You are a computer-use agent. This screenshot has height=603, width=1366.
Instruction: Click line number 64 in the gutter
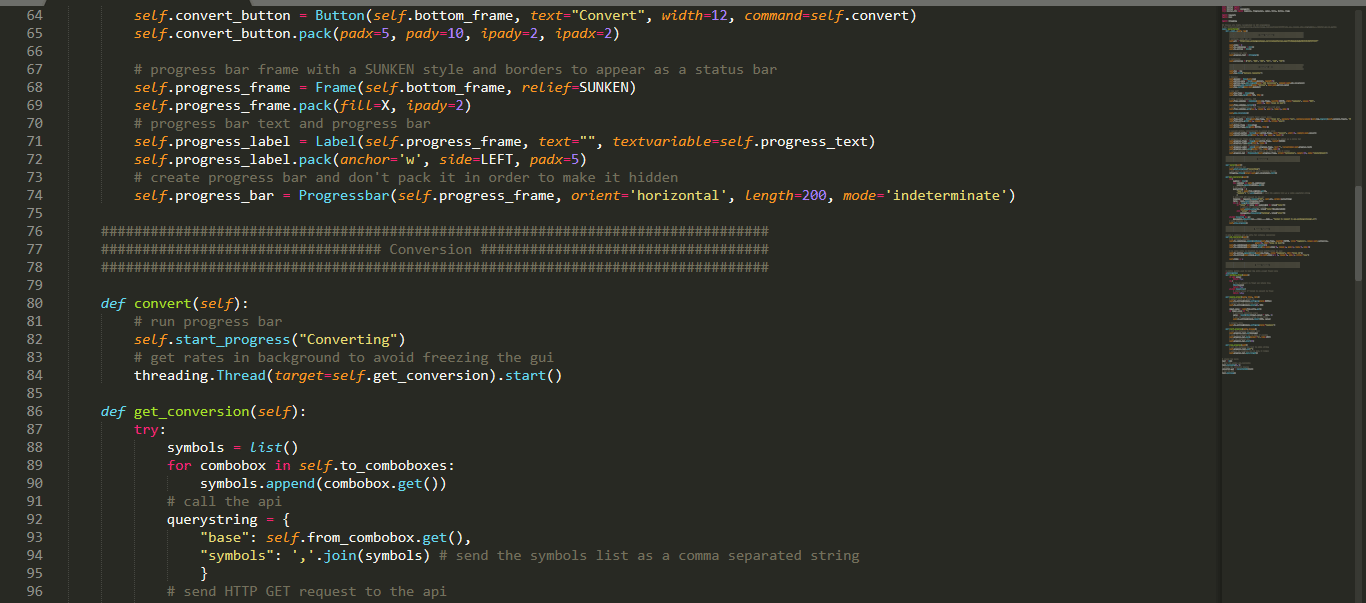(x=34, y=14)
